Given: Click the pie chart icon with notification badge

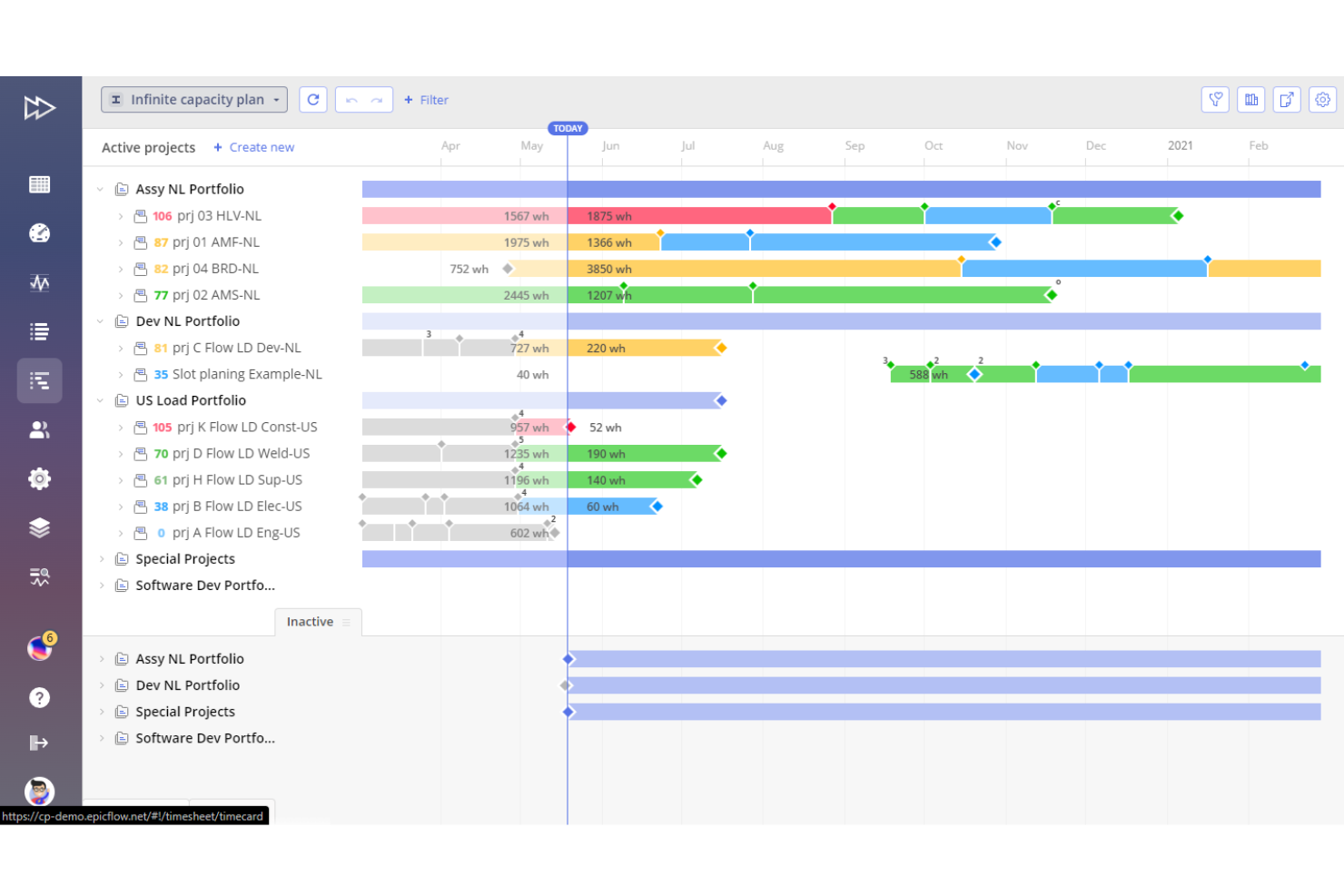Looking at the screenshot, I should pyautogui.click(x=39, y=646).
